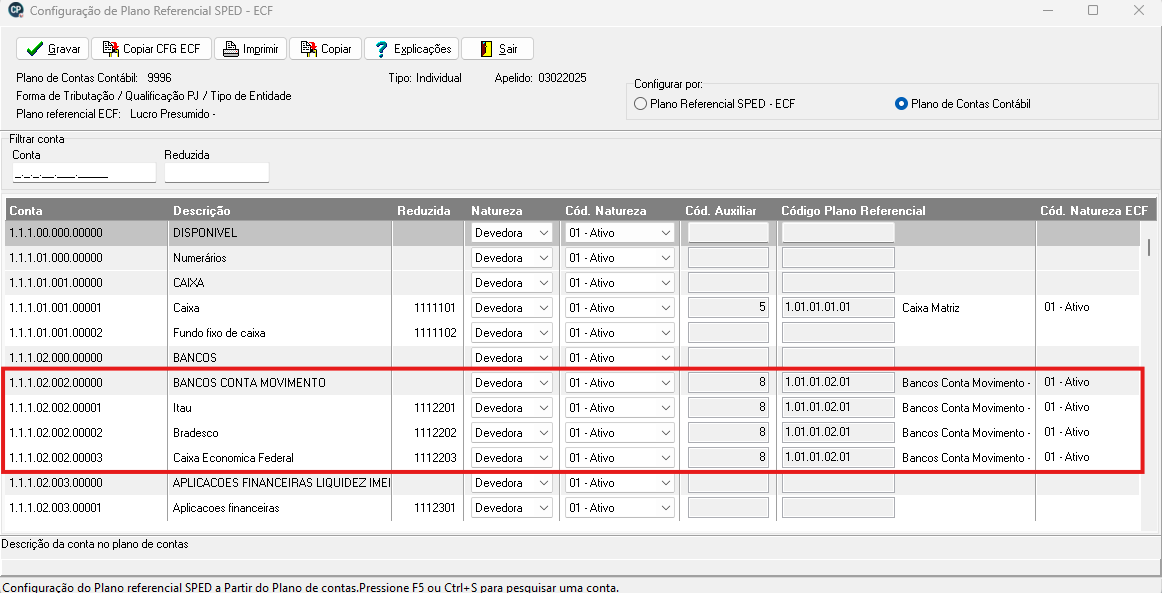This screenshot has width=1162, height=593.
Task: Click the Conta column header
Action: click(26, 211)
